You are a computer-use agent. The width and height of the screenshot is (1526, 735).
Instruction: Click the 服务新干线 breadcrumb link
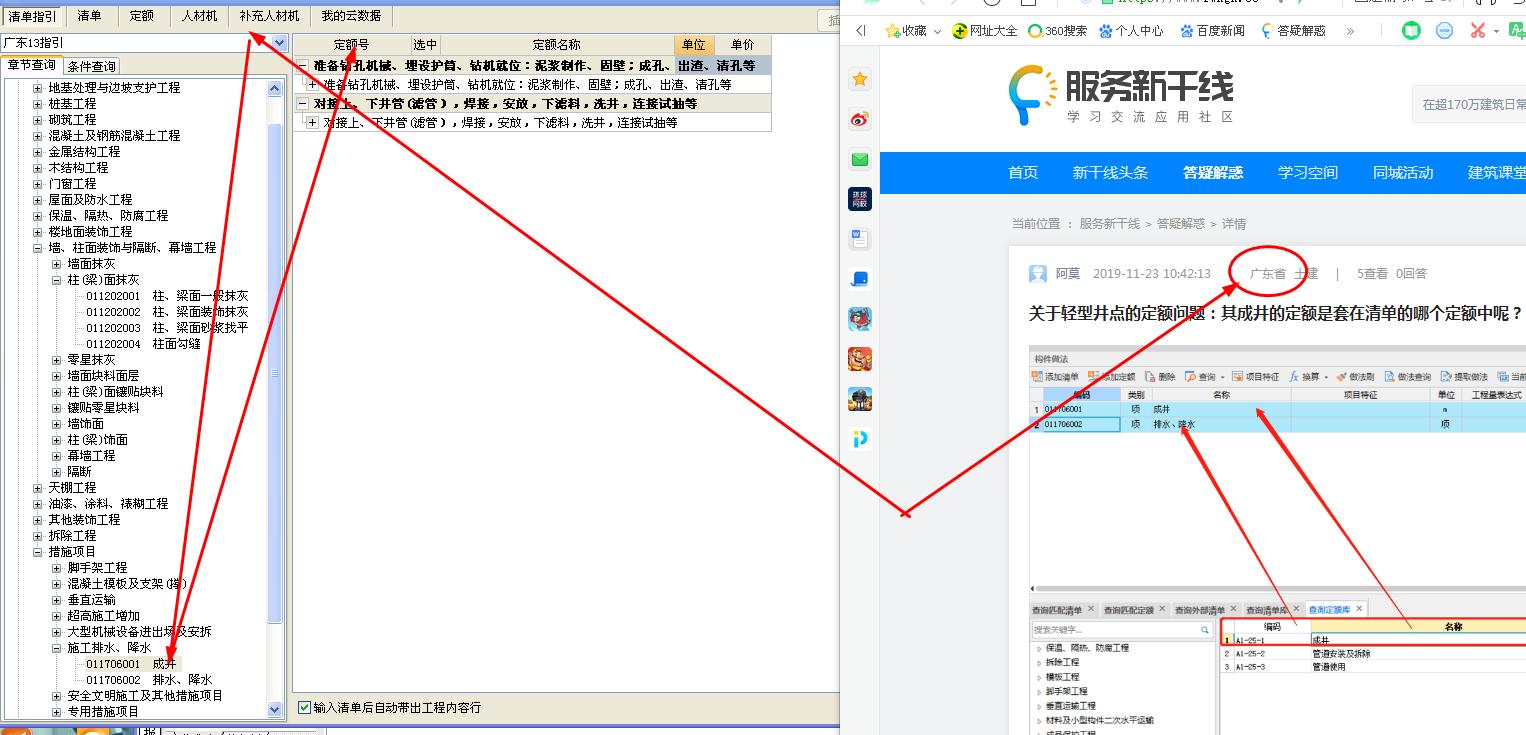tap(1109, 224)
